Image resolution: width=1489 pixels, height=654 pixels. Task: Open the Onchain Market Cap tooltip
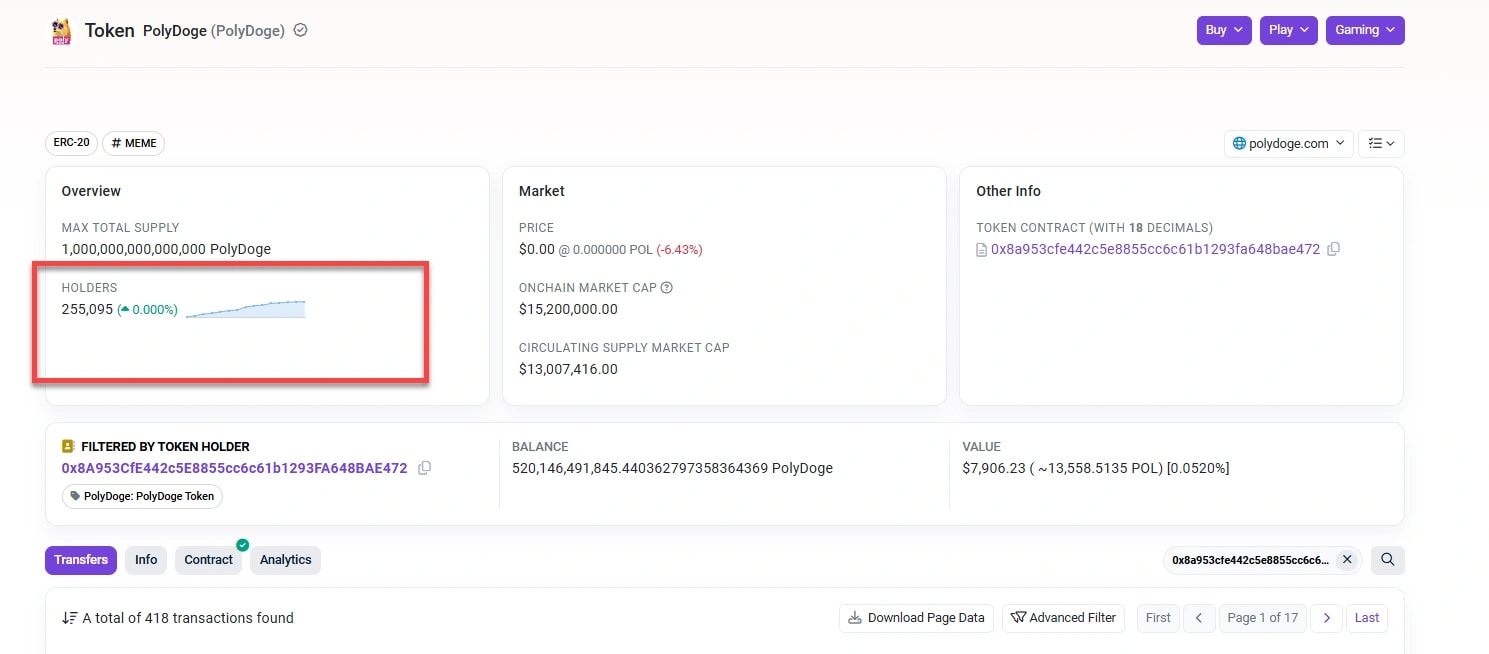coord(666,287)
